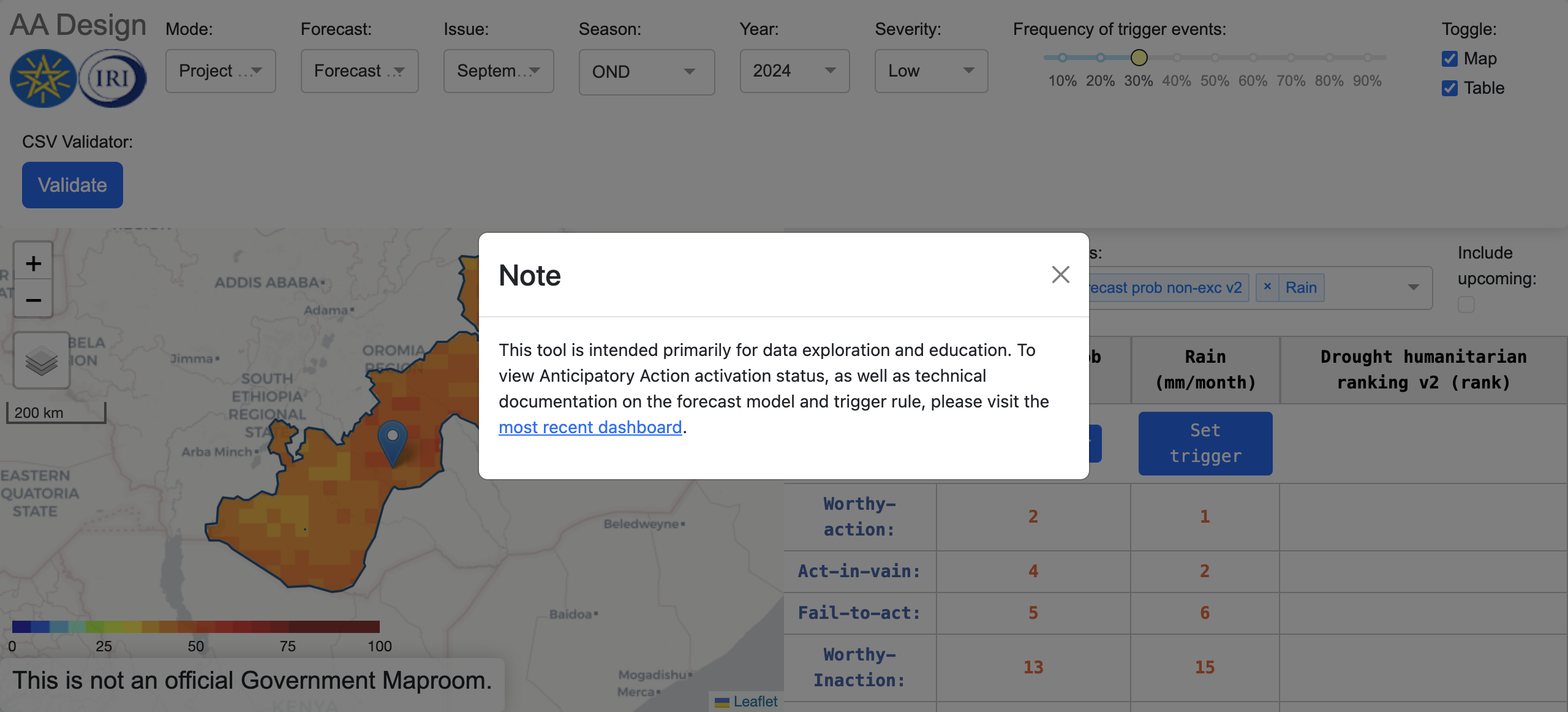Image resolution: width=1568 pixels, height=712 pixels.
Task: Uncheck the Table toggle
Action: point(1449,88)
